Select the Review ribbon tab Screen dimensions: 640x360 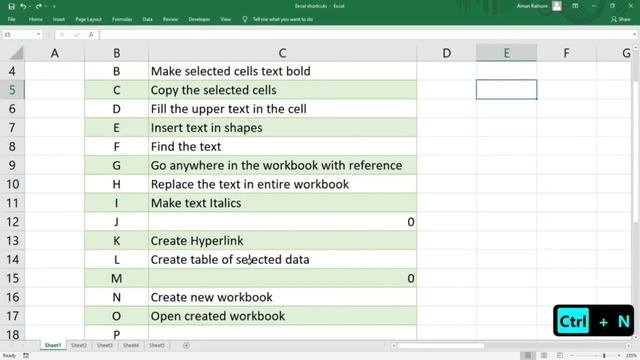pyautogui.click(x=170, y=19)
